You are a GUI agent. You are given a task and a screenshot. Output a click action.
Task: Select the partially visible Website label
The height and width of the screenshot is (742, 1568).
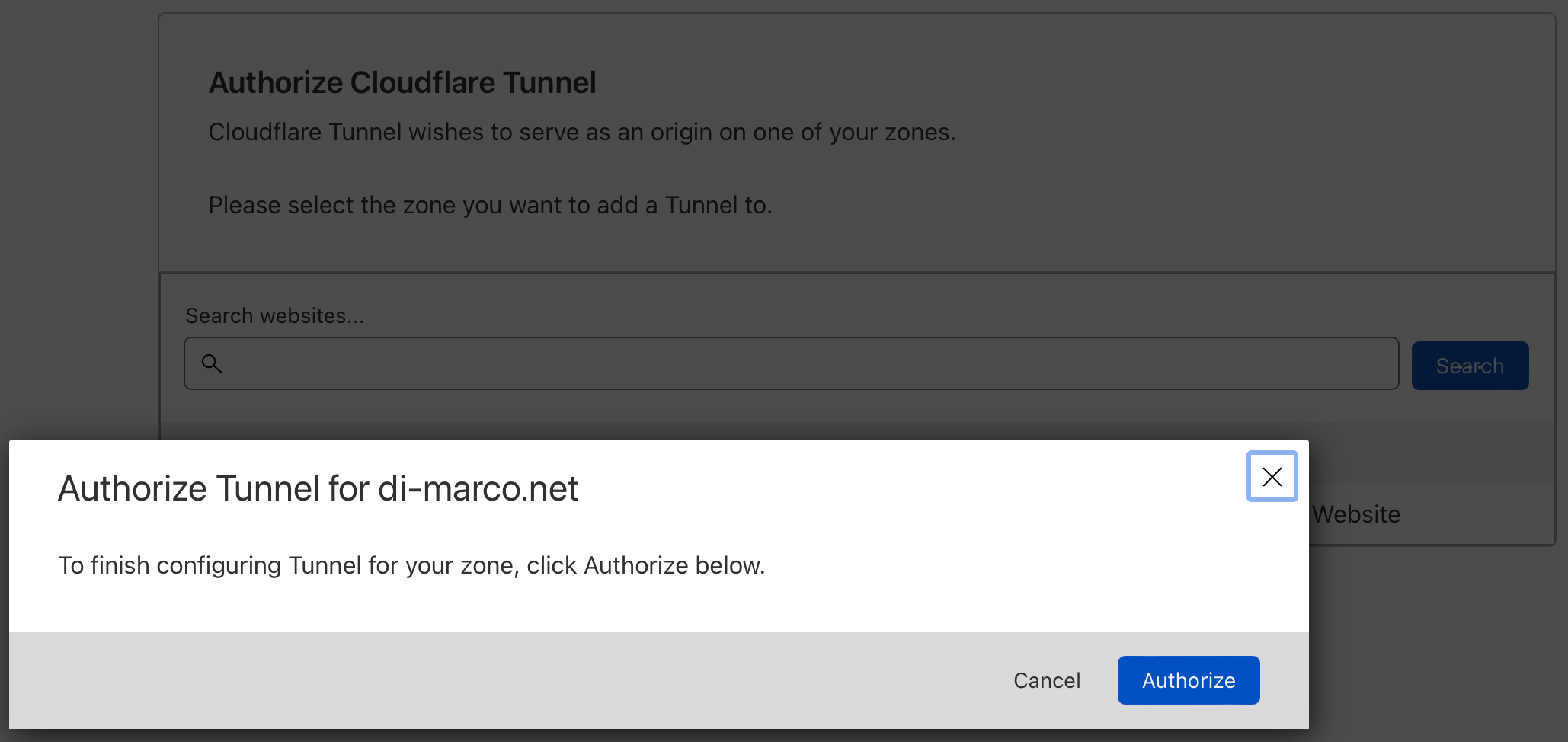coord(1355,513)
